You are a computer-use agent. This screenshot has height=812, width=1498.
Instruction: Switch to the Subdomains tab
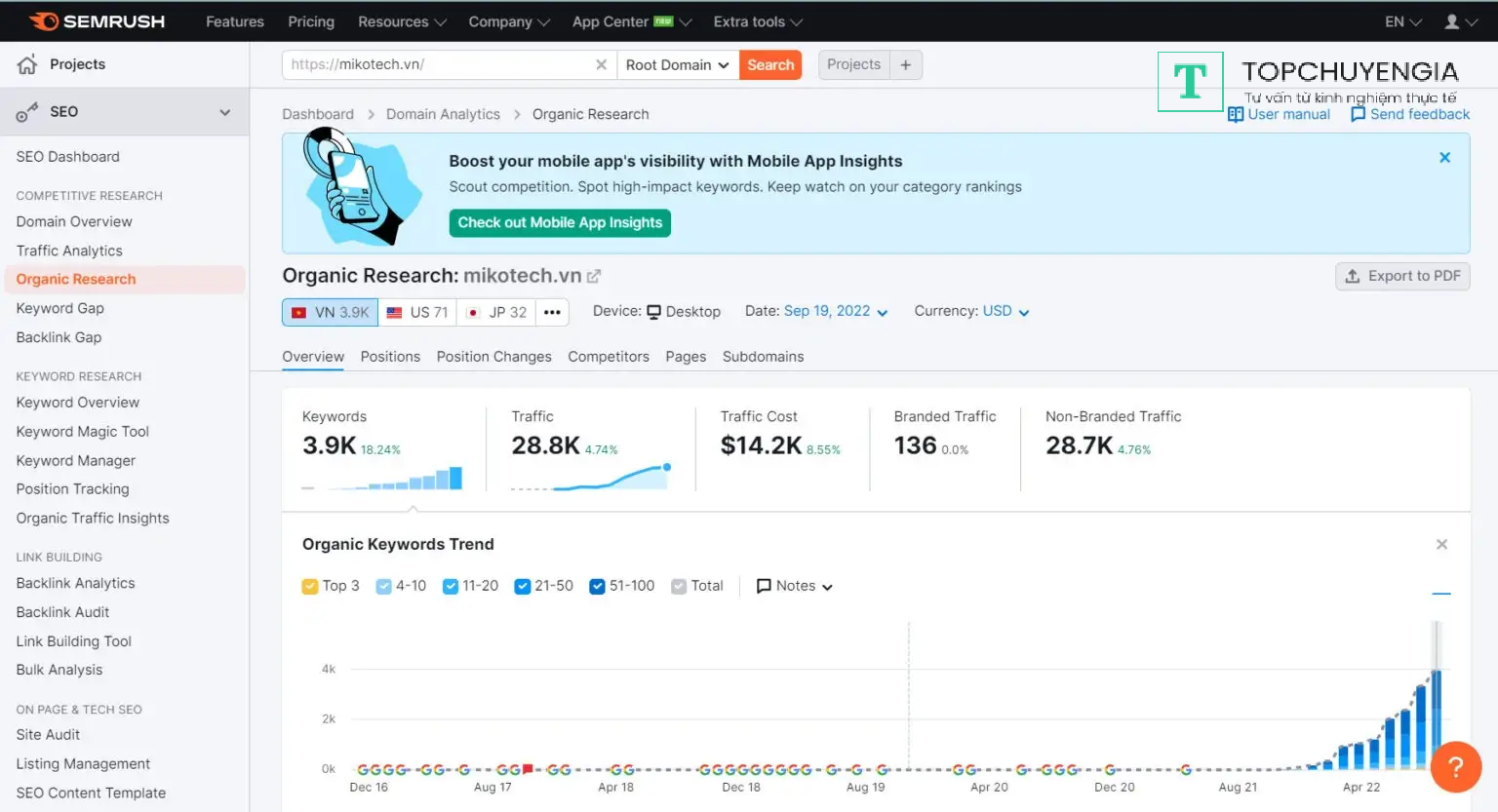[x=764, y=357]
